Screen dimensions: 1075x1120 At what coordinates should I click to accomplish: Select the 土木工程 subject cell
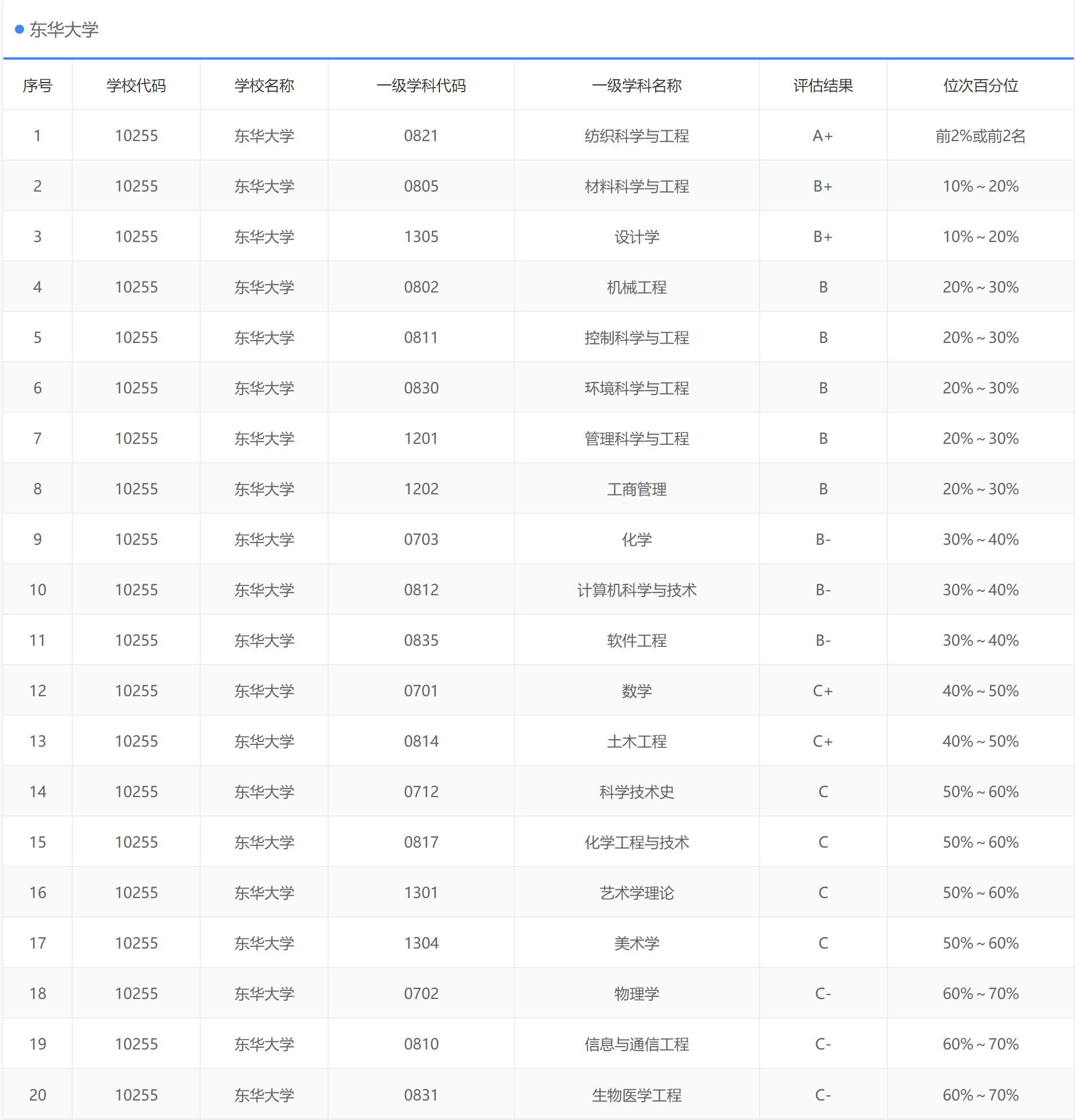(x=637, y=742)
